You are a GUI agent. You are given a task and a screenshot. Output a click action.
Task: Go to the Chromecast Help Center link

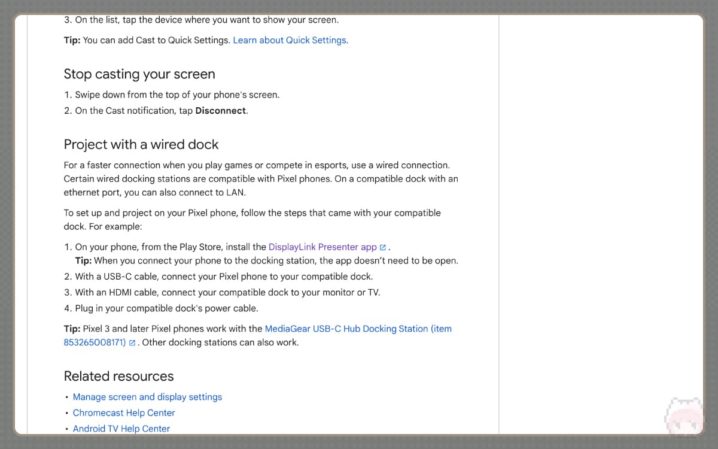point(123,412)
